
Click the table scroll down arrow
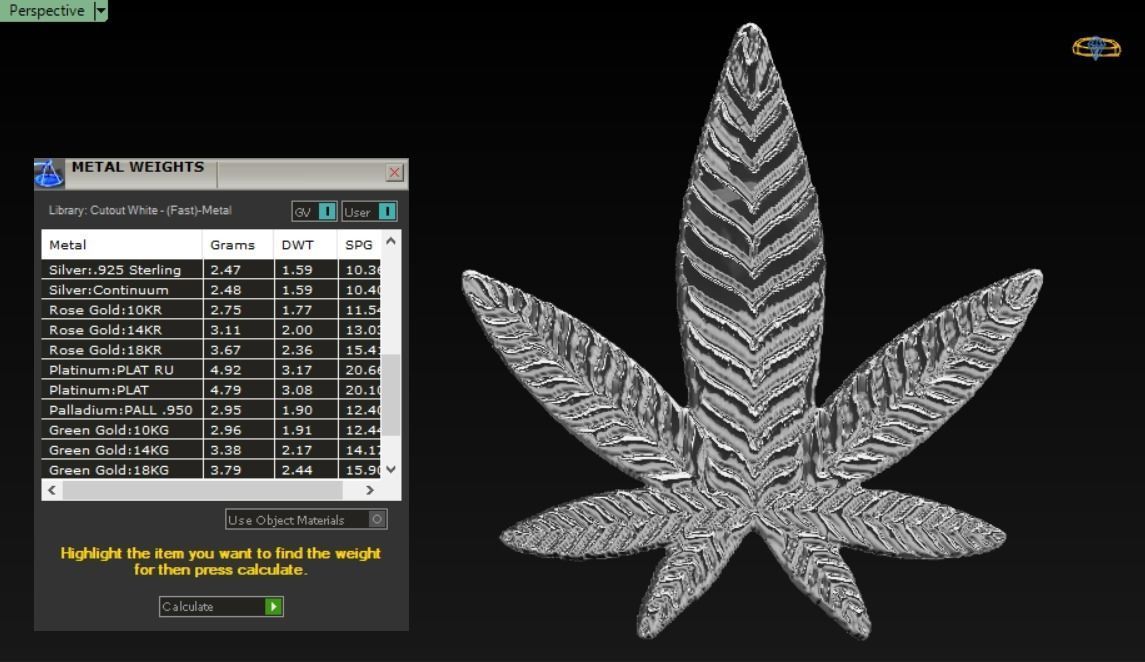click(x=391, y=469)
